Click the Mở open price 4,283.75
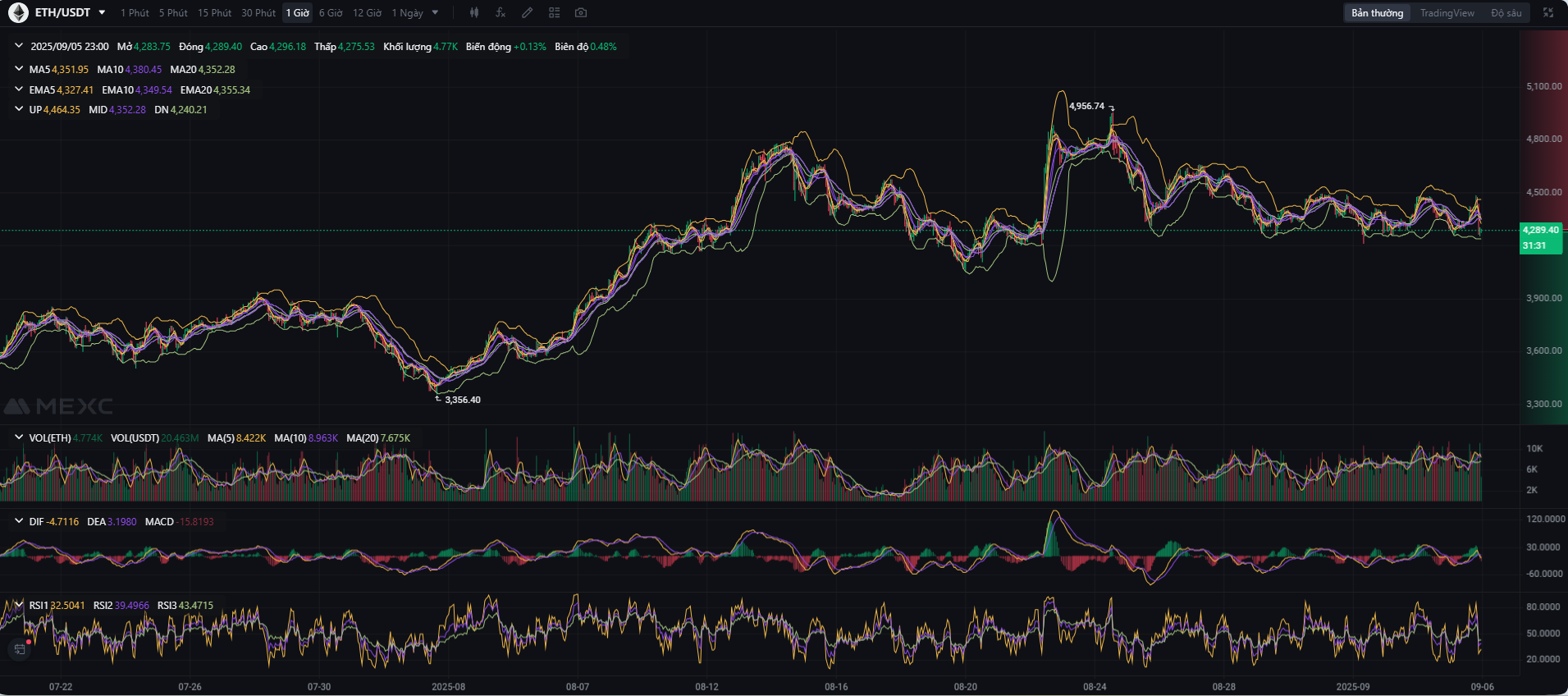1568x696 pixels. point(152,47)
